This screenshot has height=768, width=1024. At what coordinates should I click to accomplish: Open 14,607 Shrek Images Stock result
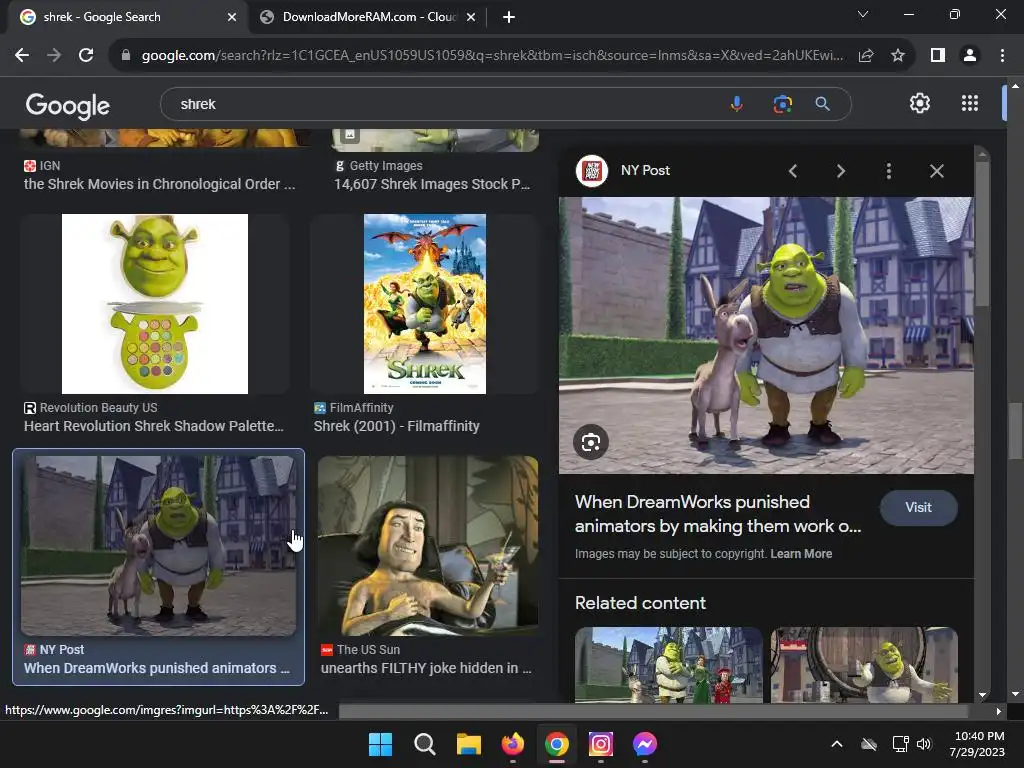[x=432, y=184]
